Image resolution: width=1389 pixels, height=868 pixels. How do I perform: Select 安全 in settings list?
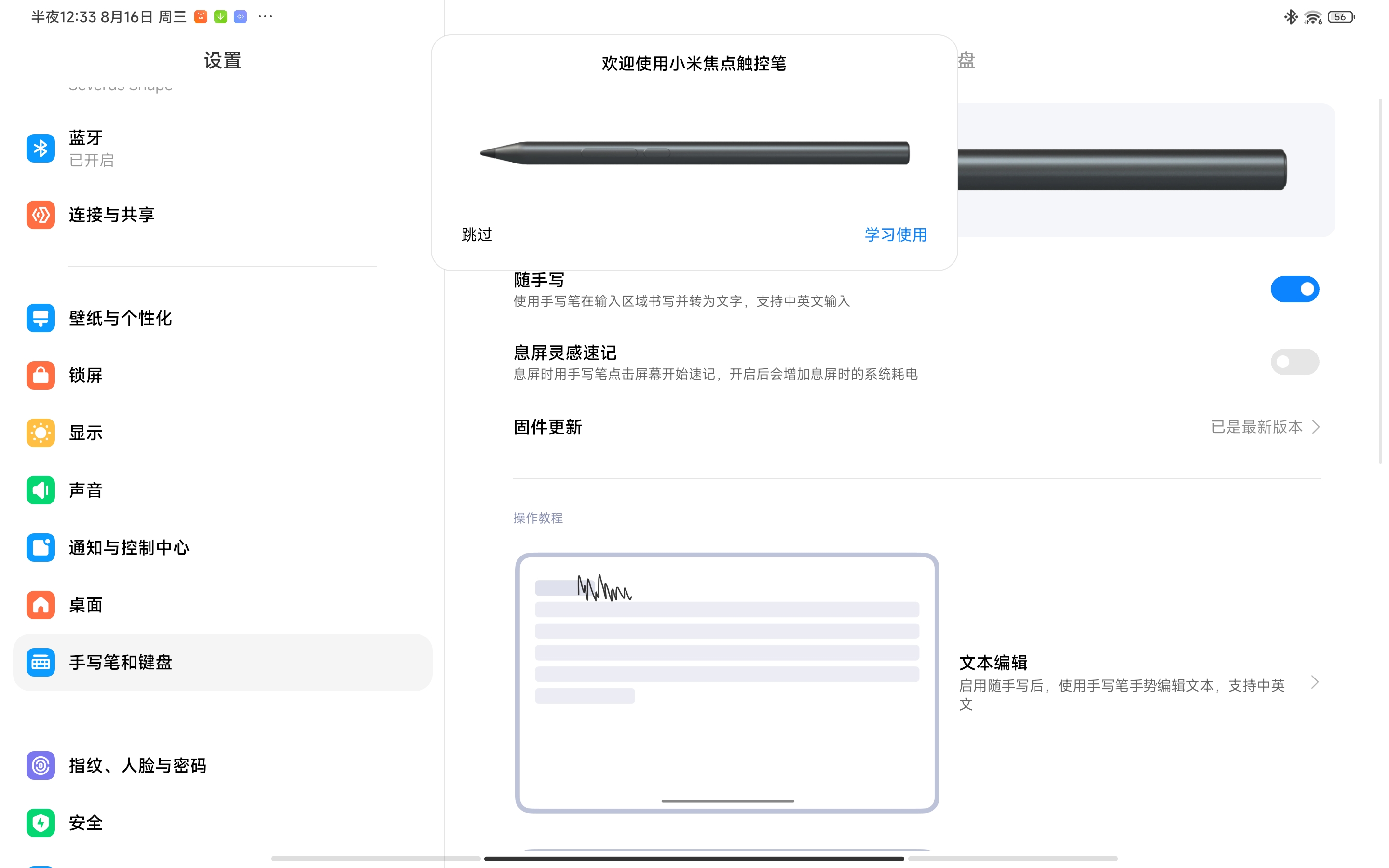point(222,823)
